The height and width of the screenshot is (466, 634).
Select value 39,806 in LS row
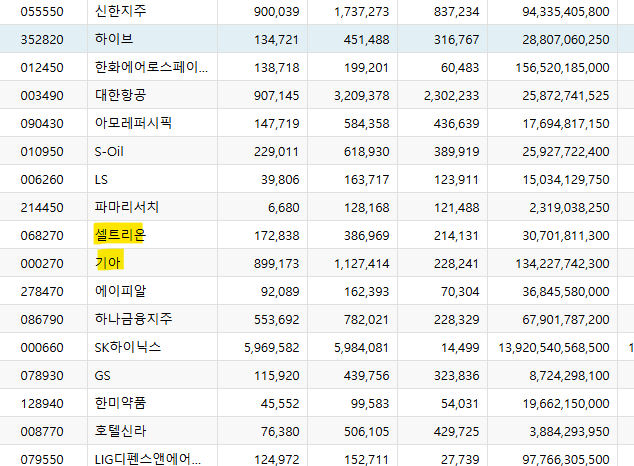click(280, 179)
